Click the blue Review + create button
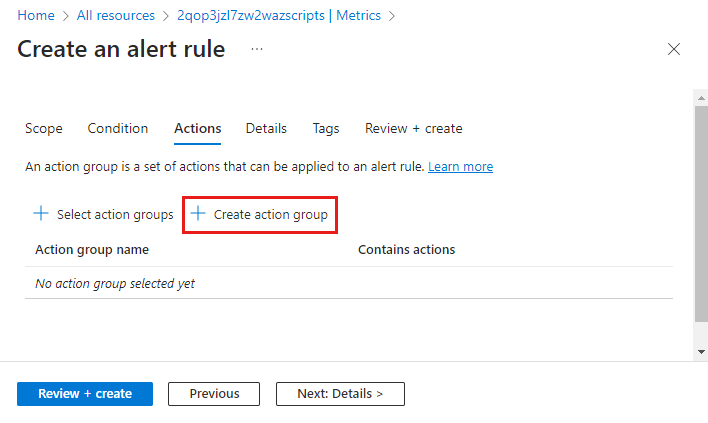This screenshot has width=708, height=423. pos(85,394)
